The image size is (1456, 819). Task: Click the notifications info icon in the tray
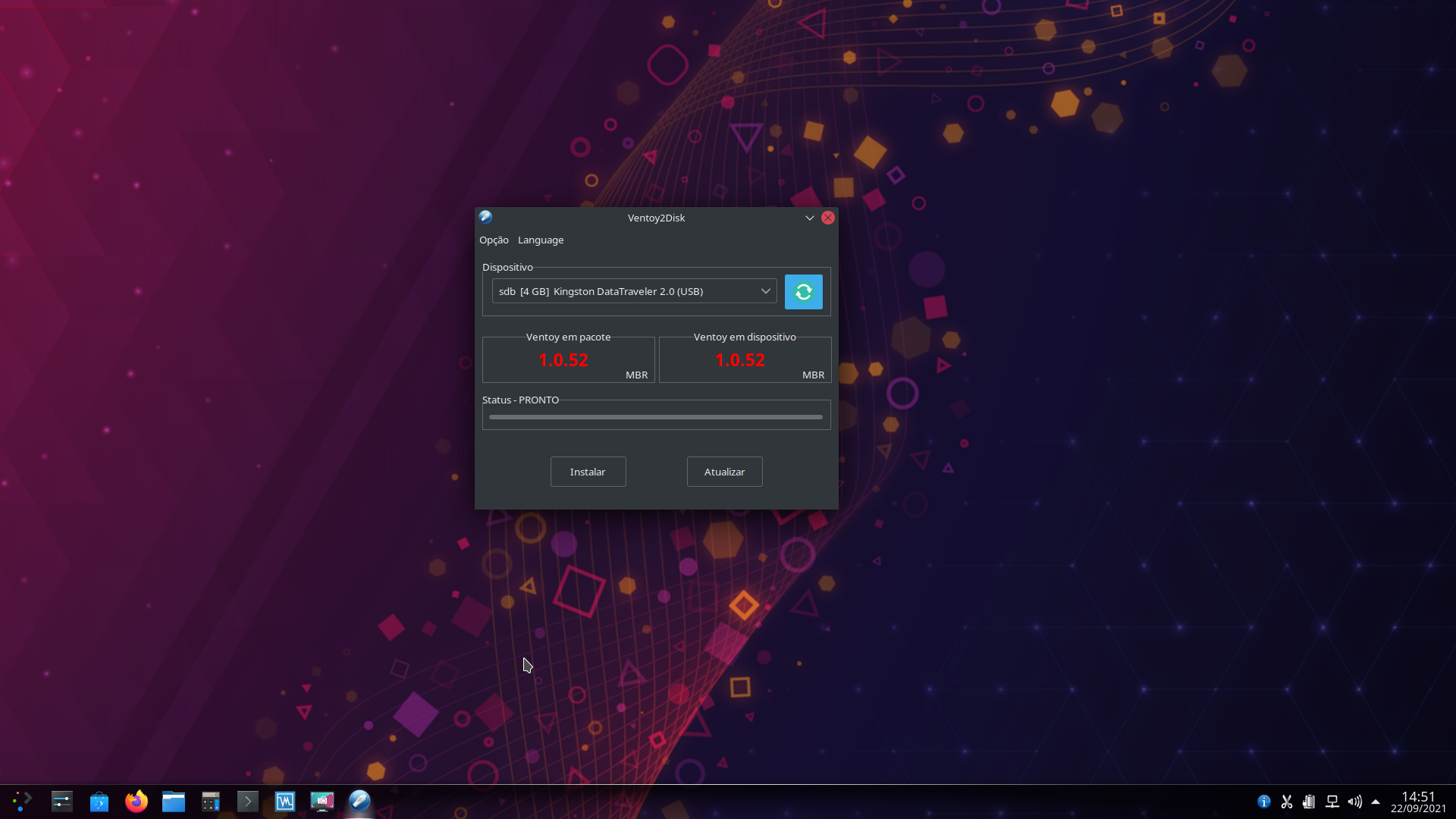pos(1264,802)
